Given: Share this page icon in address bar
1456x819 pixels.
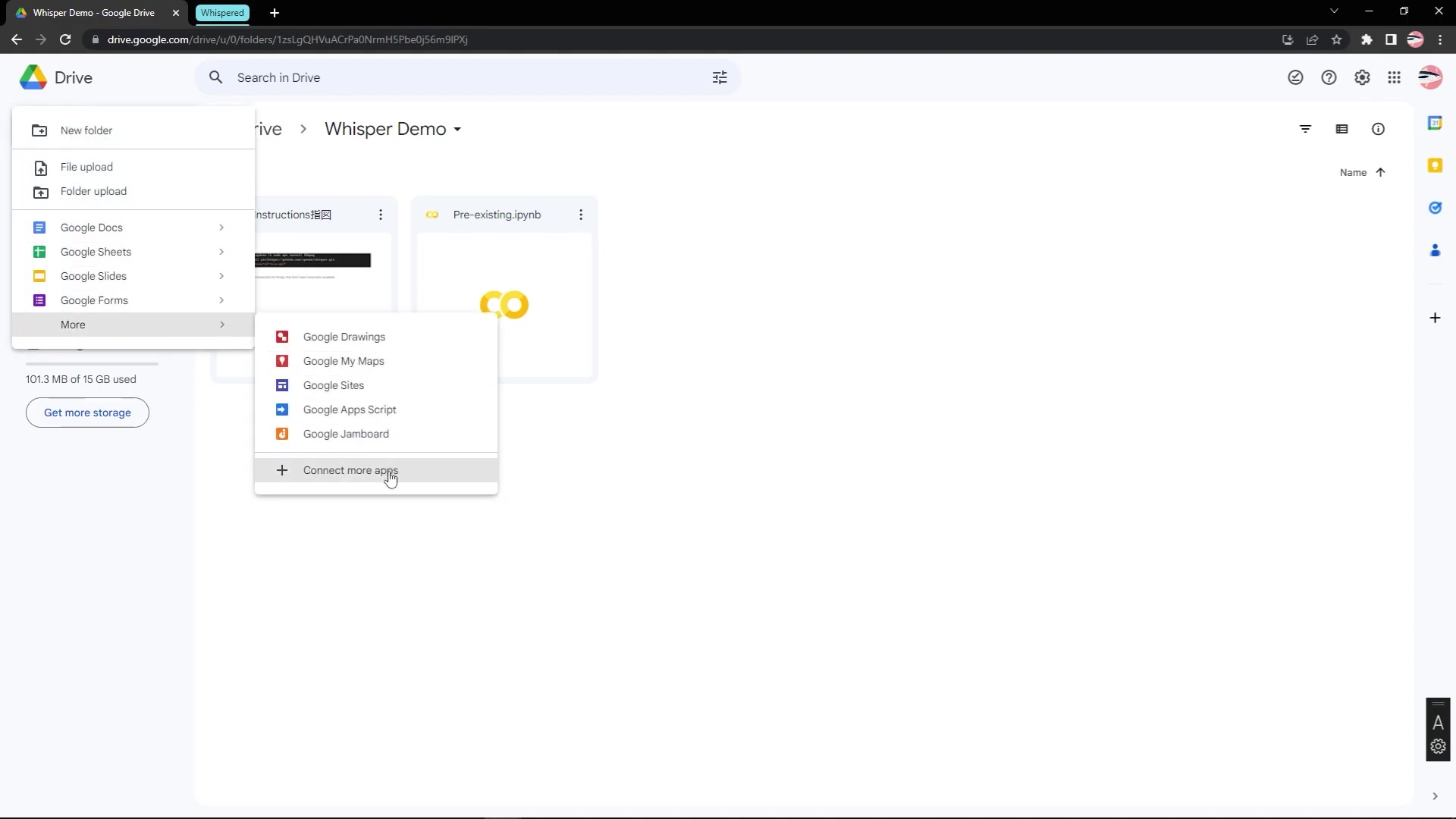Looking at the screenshot, I should coord(1312,39).
